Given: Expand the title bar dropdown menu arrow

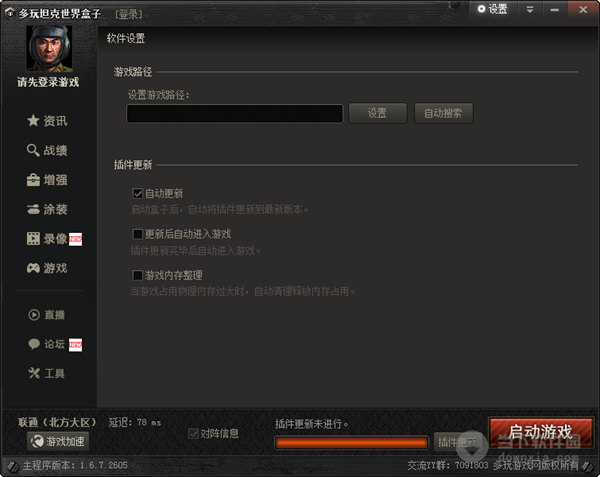Looking at the screenshot, I should [530, 10].
